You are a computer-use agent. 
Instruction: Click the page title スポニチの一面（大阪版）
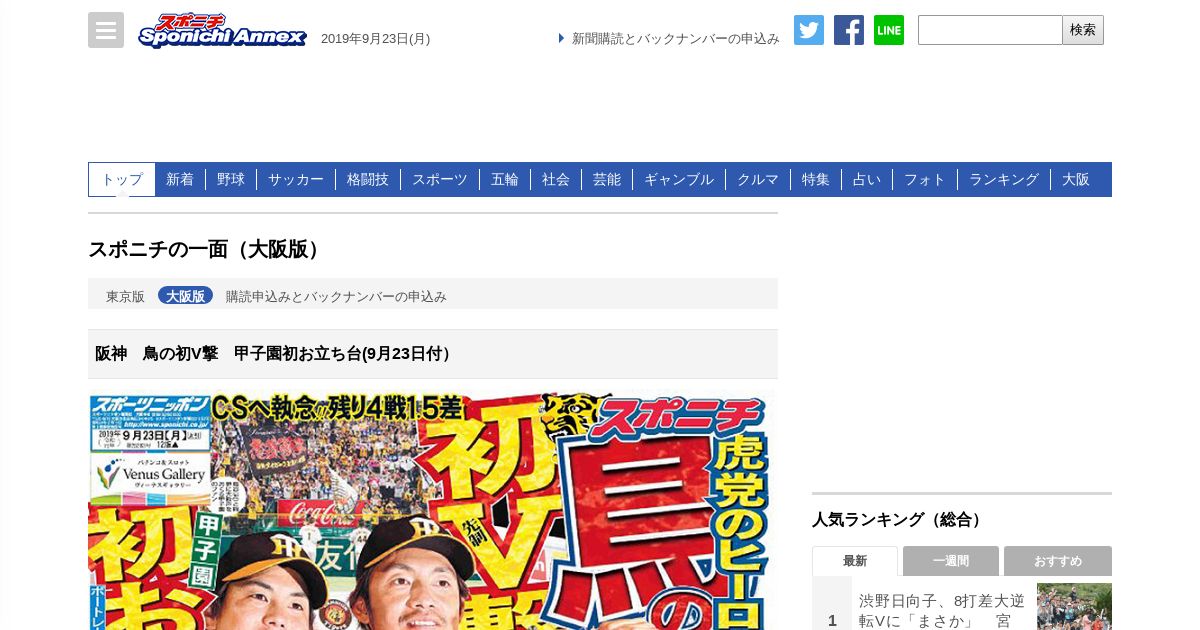(x=207, y=249)
